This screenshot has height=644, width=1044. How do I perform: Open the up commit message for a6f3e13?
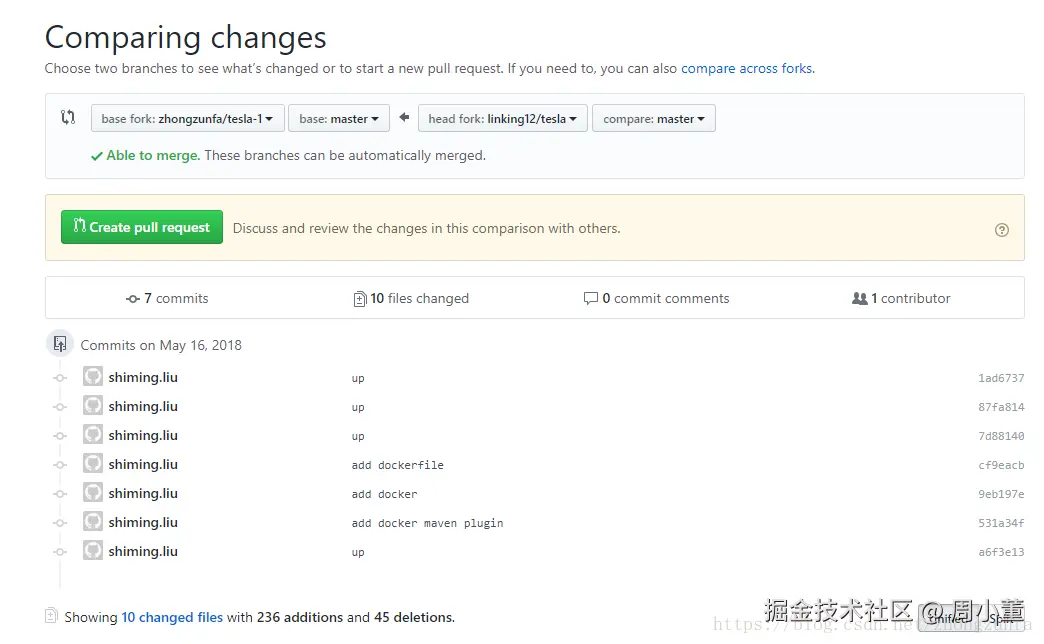[358, 553]
